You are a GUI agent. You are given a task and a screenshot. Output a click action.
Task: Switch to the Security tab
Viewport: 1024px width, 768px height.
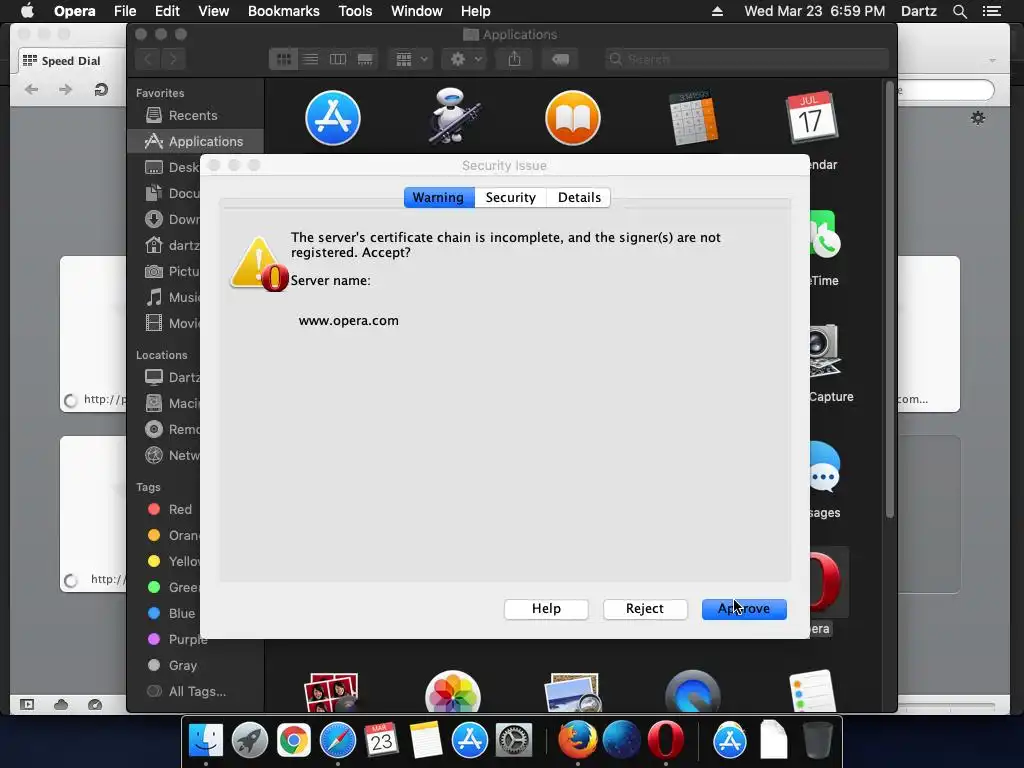point(511,197)
